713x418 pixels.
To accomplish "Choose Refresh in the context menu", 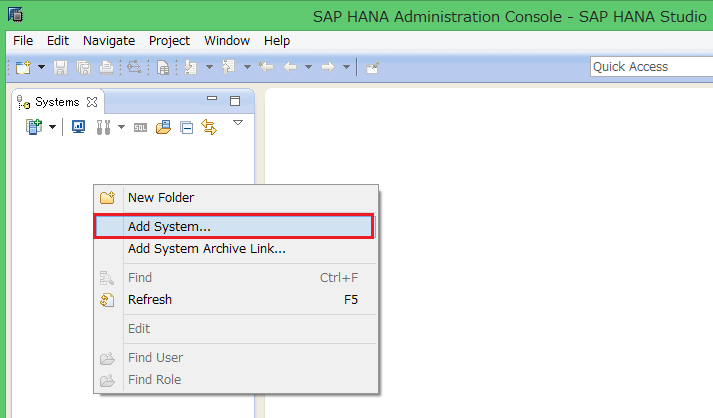I will (236, 300).
